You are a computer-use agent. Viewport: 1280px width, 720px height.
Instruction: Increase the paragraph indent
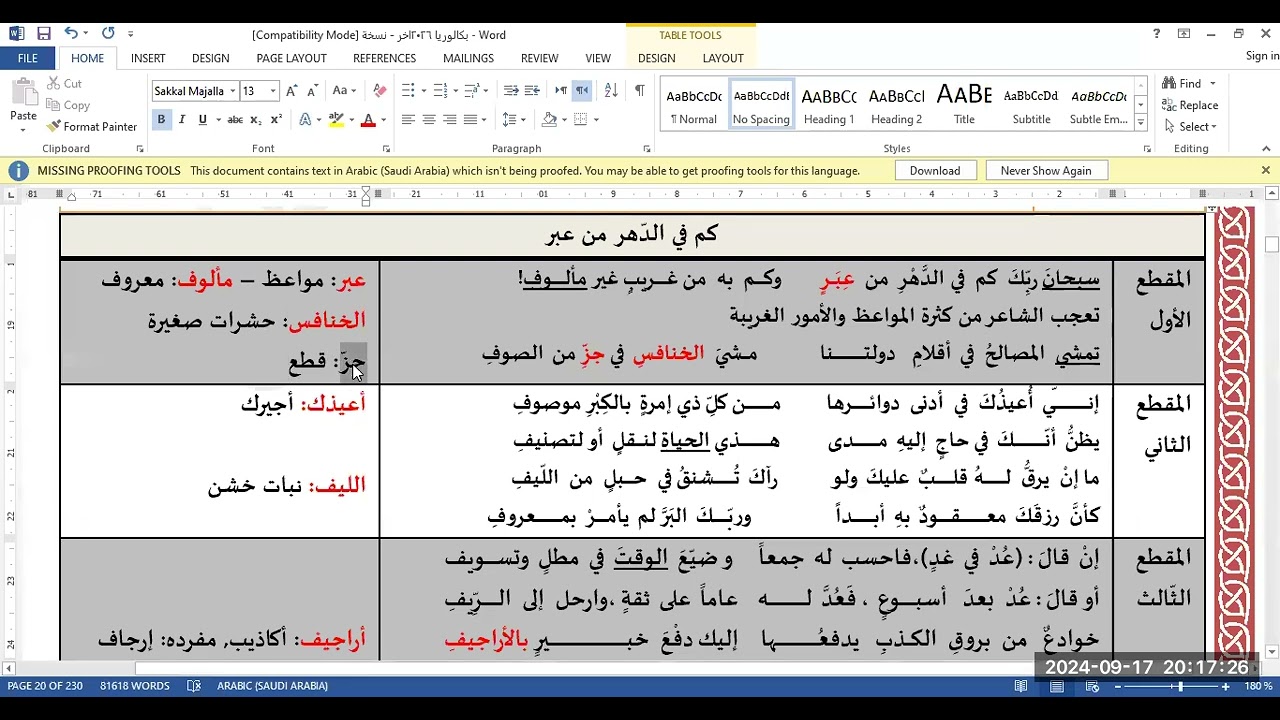coord(533,91)
